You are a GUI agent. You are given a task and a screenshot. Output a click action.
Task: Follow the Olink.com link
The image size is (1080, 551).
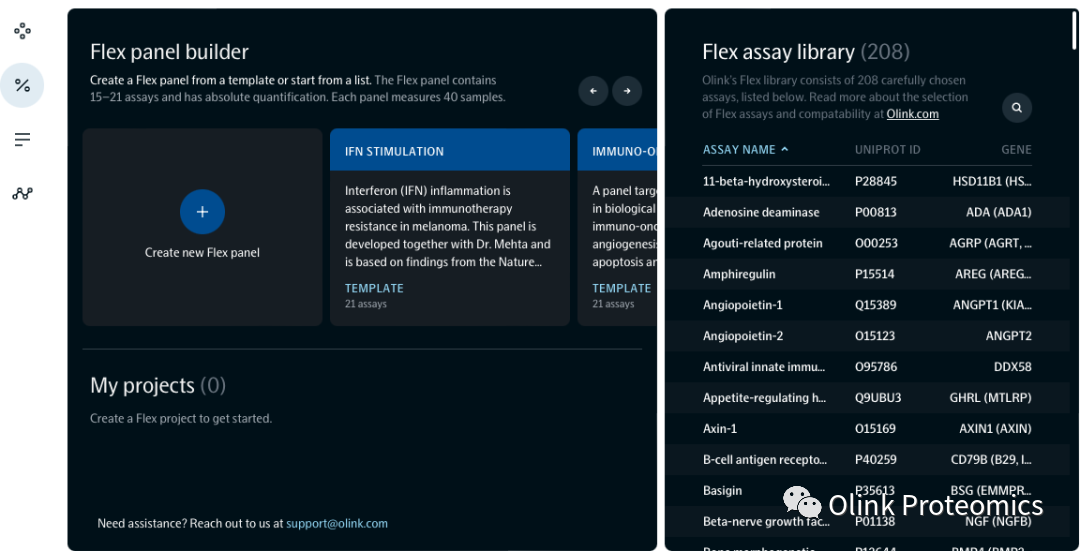[x=912, y=114]
